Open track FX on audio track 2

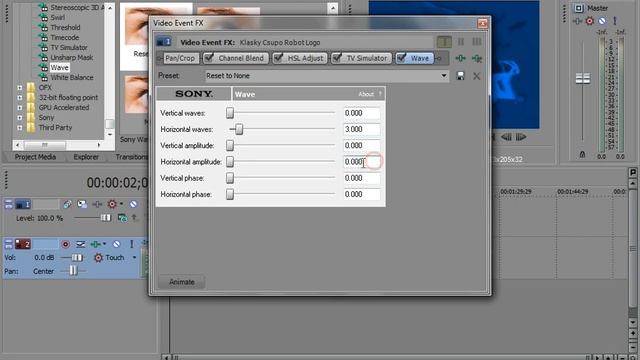click(x=95, y=244)
